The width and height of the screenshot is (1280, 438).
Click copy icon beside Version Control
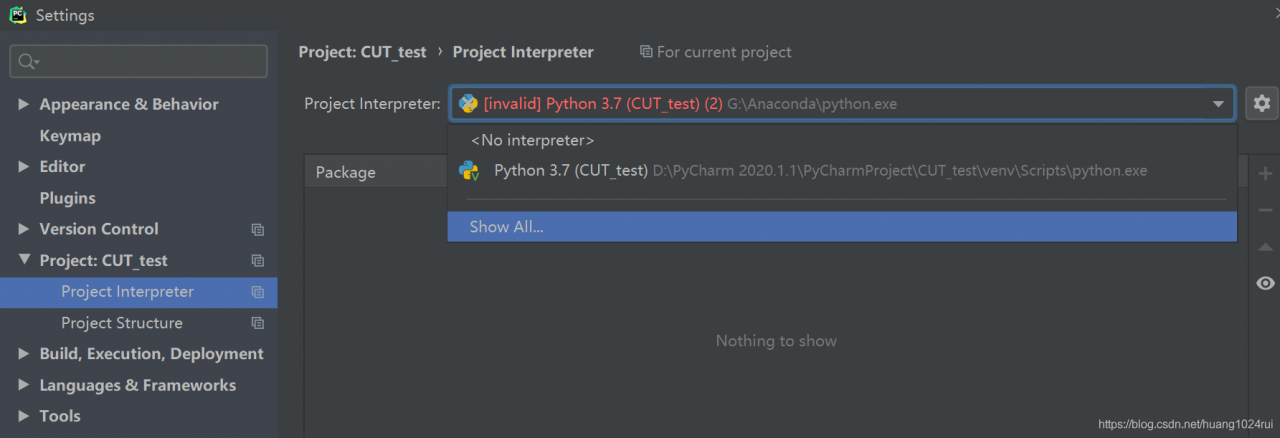pyautogui.click(x=257, y=229)
